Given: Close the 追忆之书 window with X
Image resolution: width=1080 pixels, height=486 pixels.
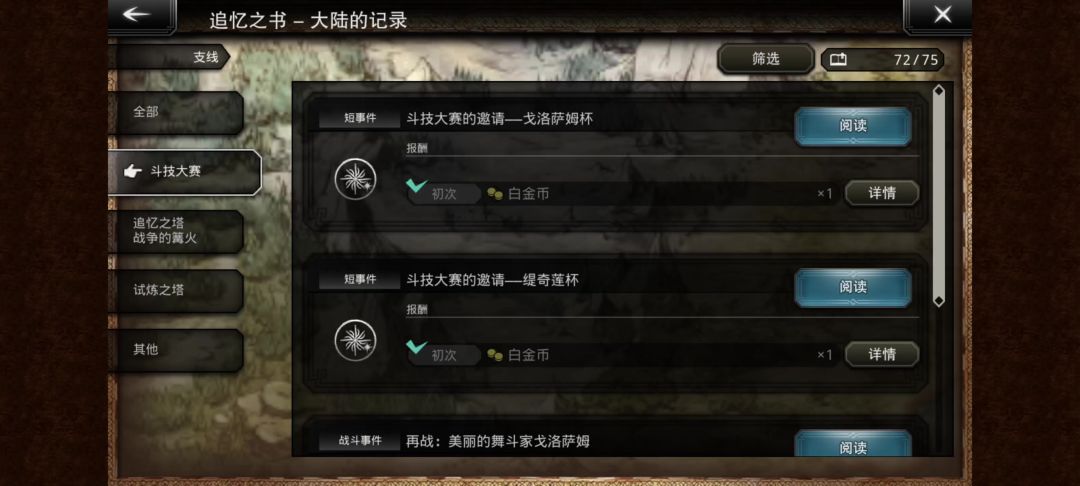Looking at the screenshot, I should pos(942,14).
